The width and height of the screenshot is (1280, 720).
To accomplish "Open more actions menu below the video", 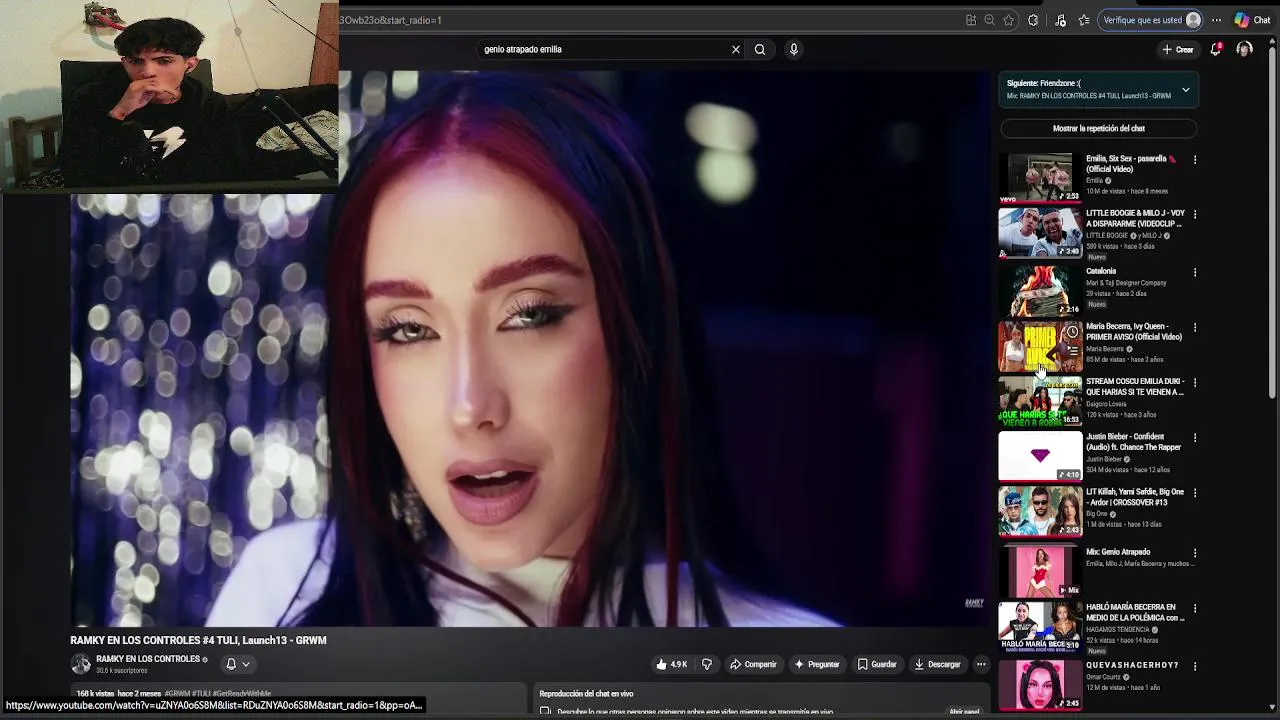I will point(981,664).
